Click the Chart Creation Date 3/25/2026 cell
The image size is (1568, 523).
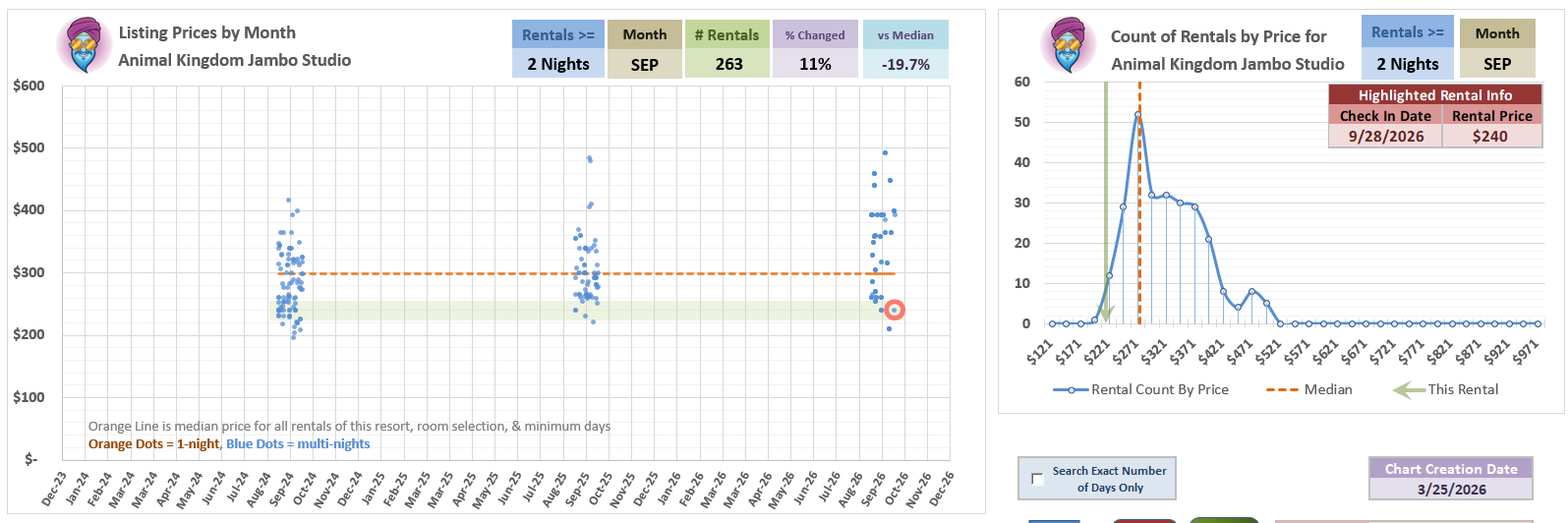[1451, 489]
